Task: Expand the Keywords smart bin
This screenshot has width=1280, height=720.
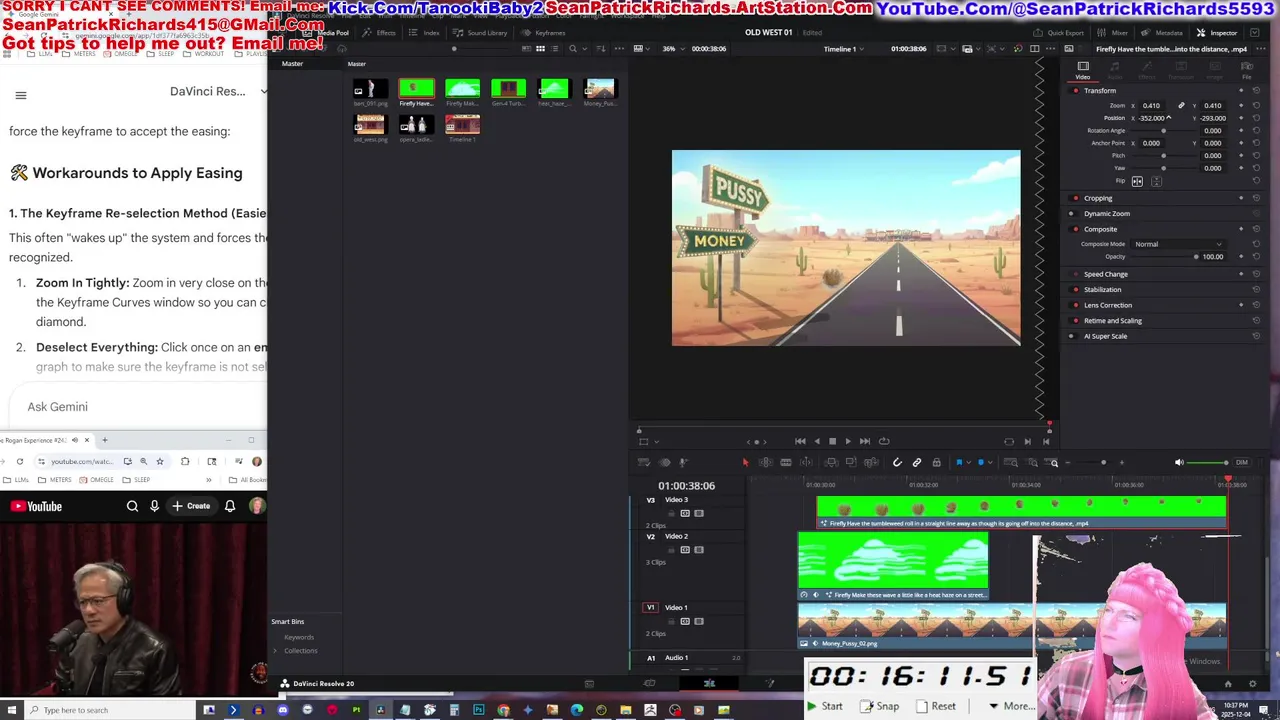Action: 298,637
